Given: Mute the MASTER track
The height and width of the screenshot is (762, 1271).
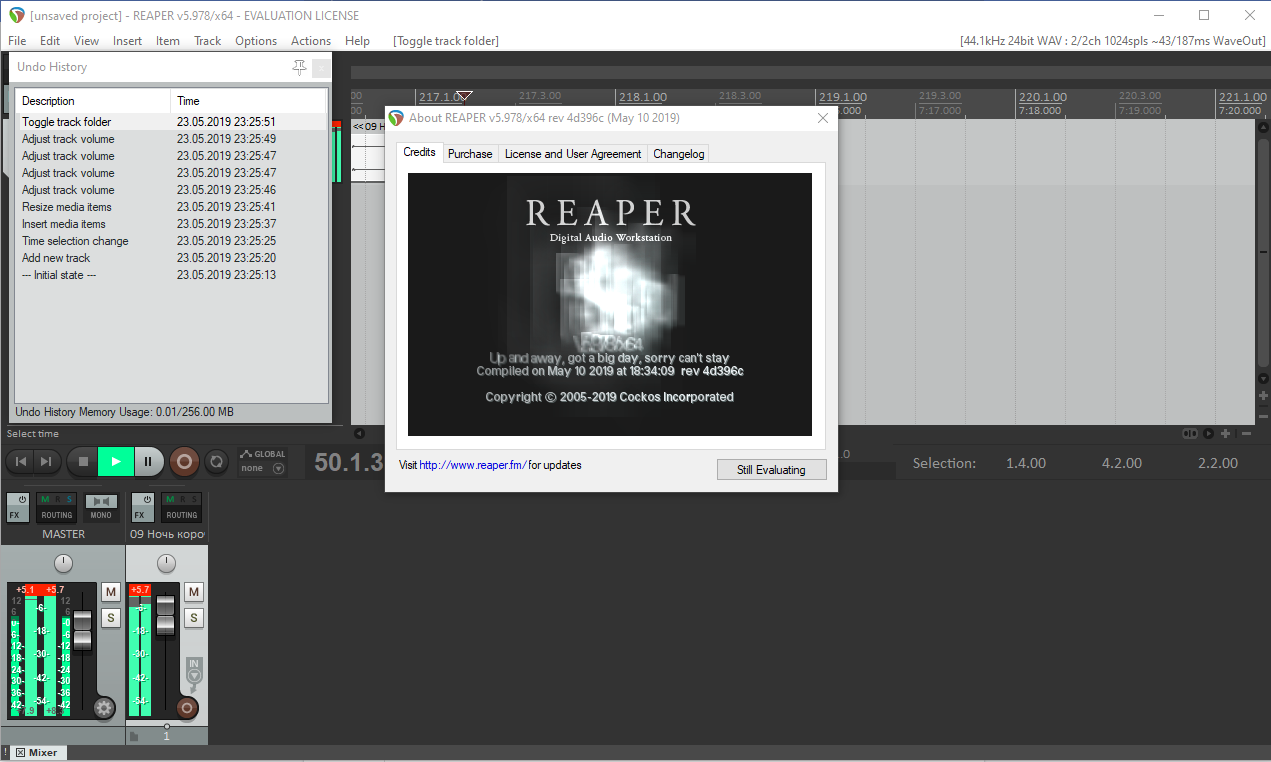Looking at the screenshot, I should (111, 592).
